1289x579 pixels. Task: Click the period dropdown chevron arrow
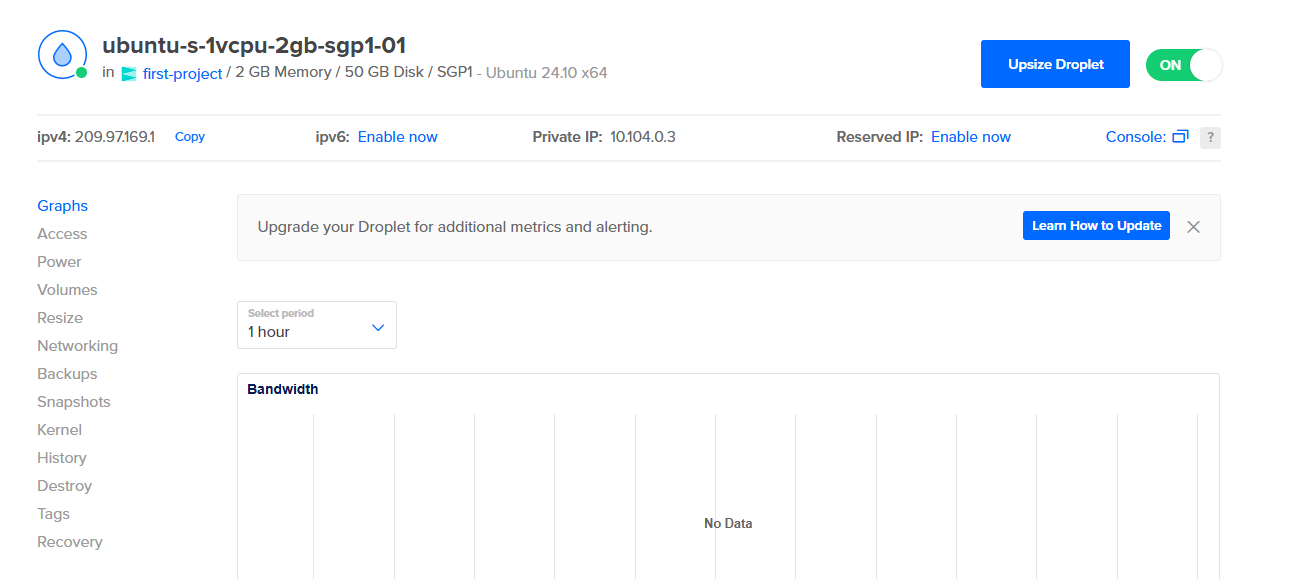378,328
